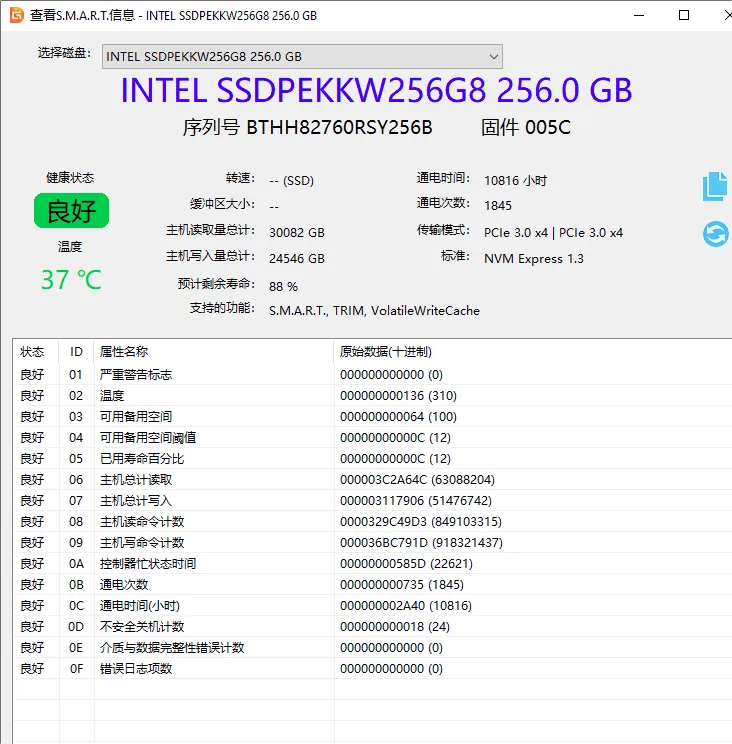Select the 严重警告标志 attribute row

[x=372, y=374]
